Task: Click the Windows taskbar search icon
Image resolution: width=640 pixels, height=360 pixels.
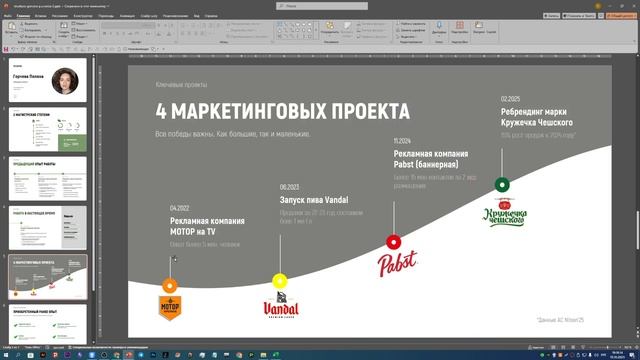Action: click(18, 355)
